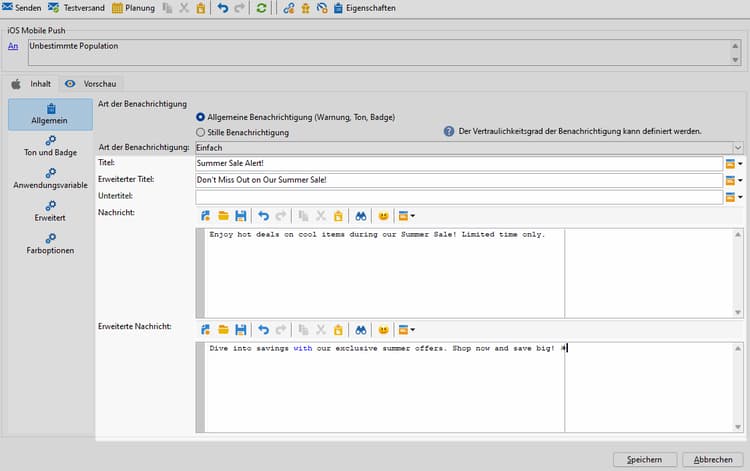Click the Nachricht editor scrollbar down arrow
This screenshot has height=471, width=750.
738,312
